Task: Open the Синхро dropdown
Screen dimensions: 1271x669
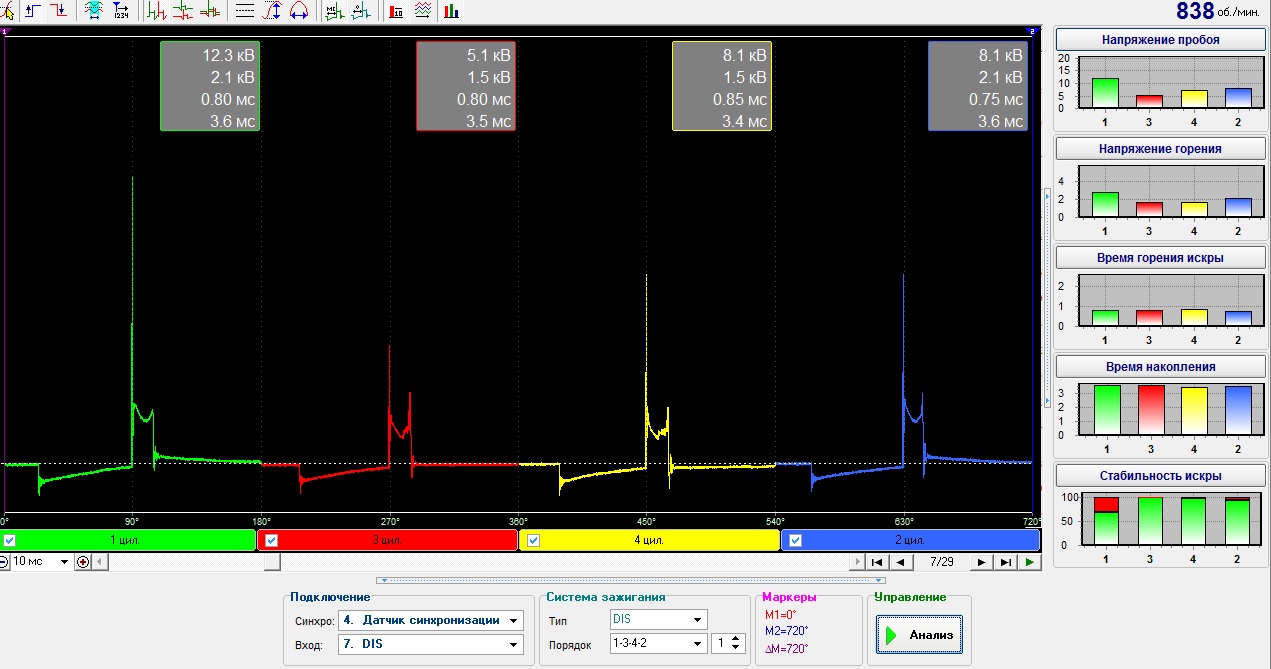Action: click(x=514, y=620)
